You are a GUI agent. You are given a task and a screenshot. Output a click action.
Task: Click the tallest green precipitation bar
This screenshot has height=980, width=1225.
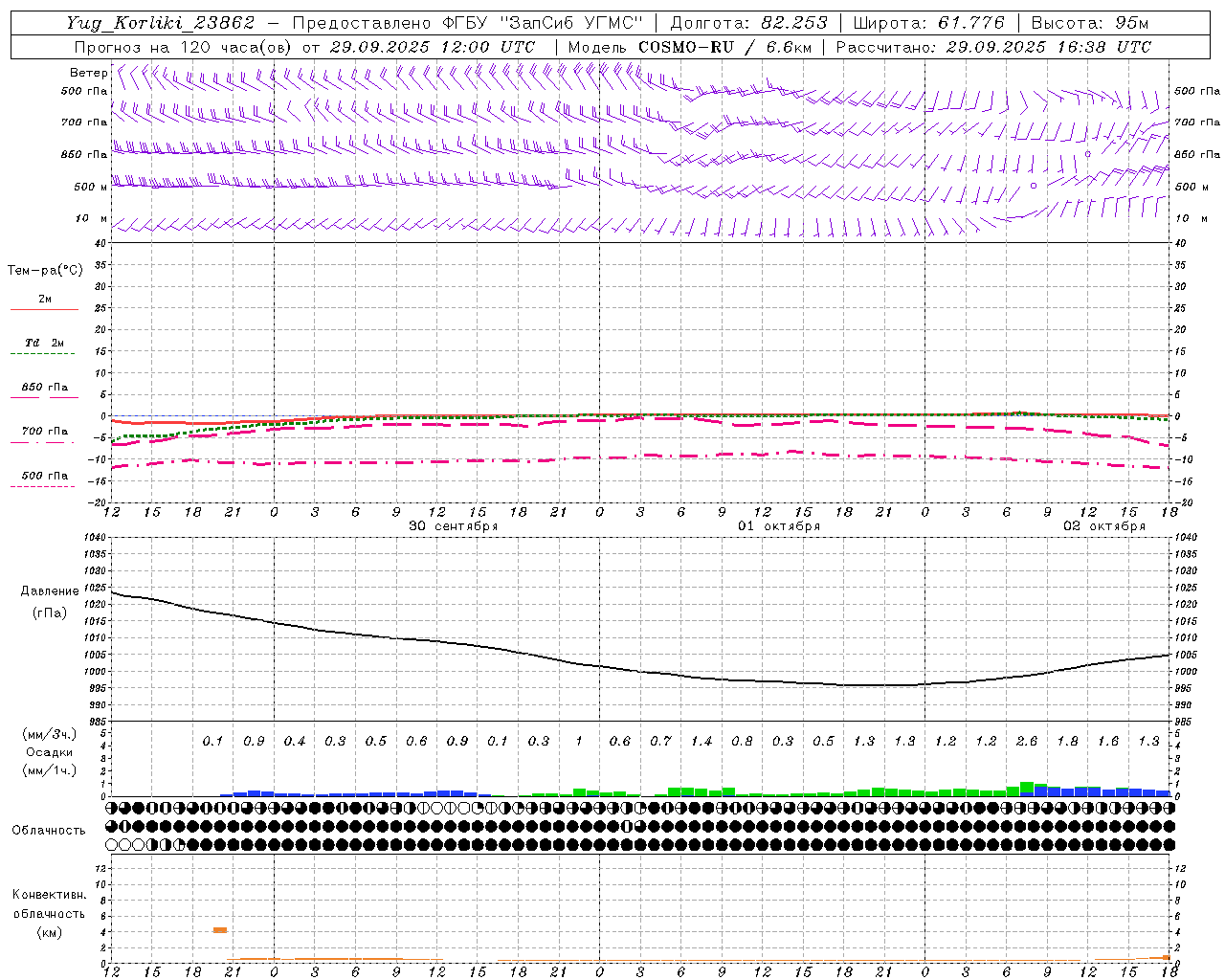coord(1027,786)
